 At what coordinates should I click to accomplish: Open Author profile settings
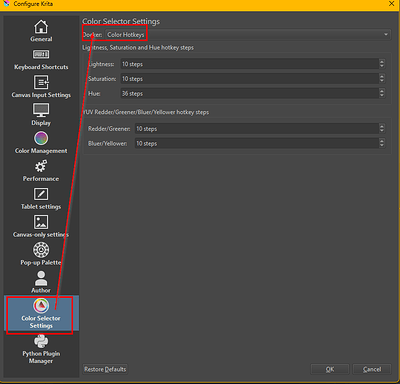tap(41, 282)
